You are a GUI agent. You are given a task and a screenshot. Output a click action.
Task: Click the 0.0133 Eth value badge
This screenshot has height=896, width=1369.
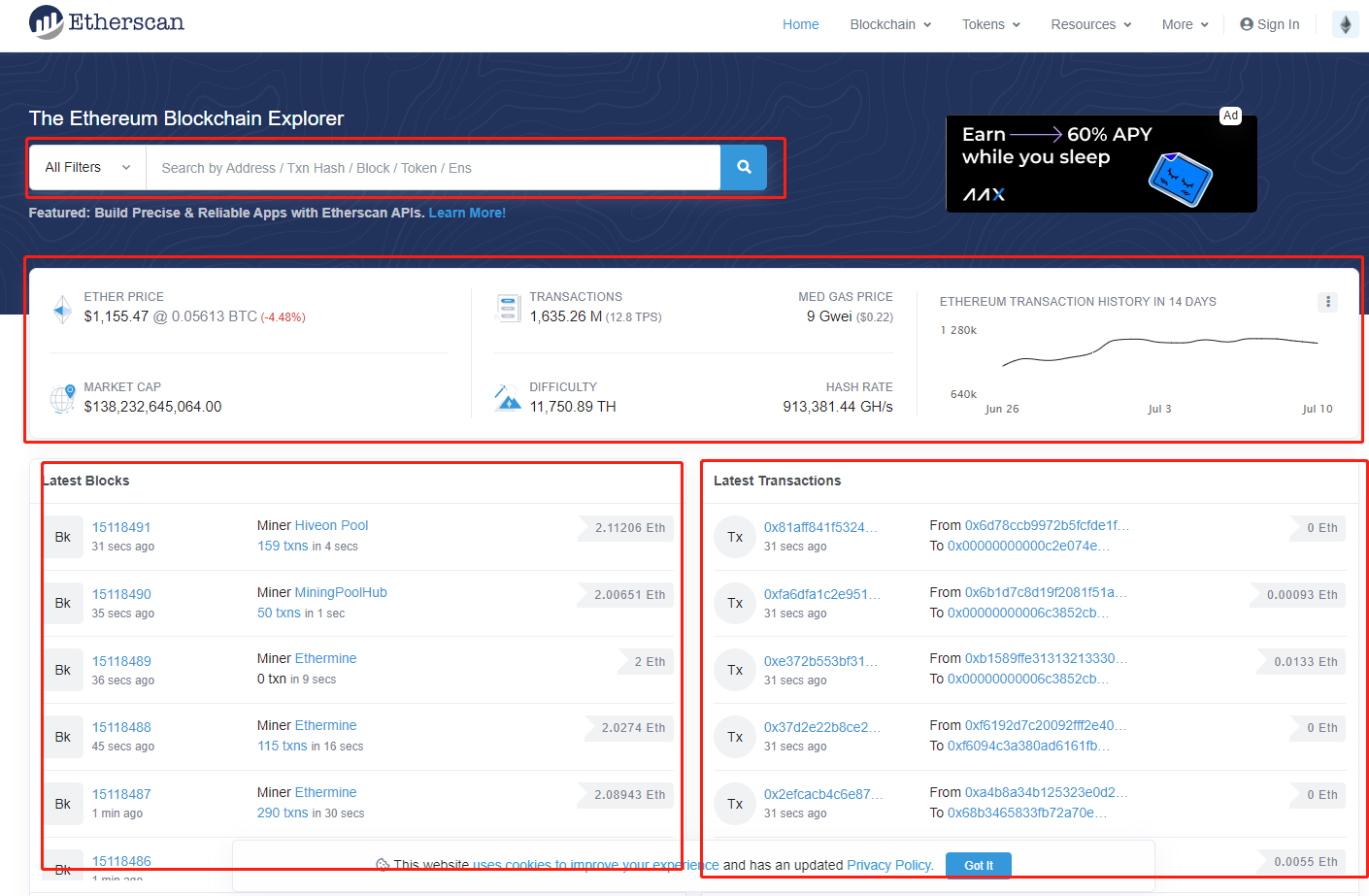click(1302, 662)
